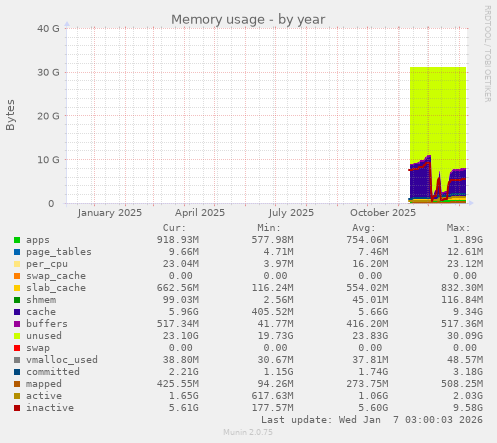Click the yellow slab_cache legend swatch
The width and height of the screenshot is (497, 443).
pos(17,288)
